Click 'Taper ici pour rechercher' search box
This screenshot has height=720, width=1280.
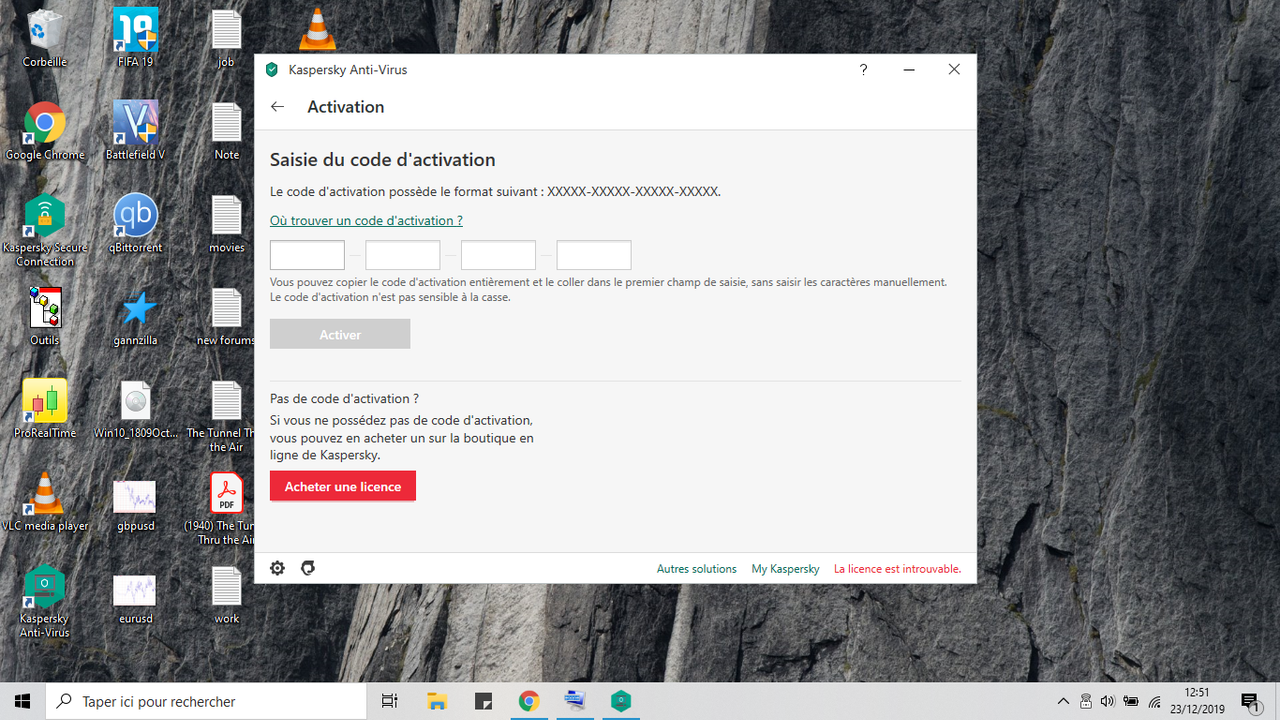coord(206,701)
